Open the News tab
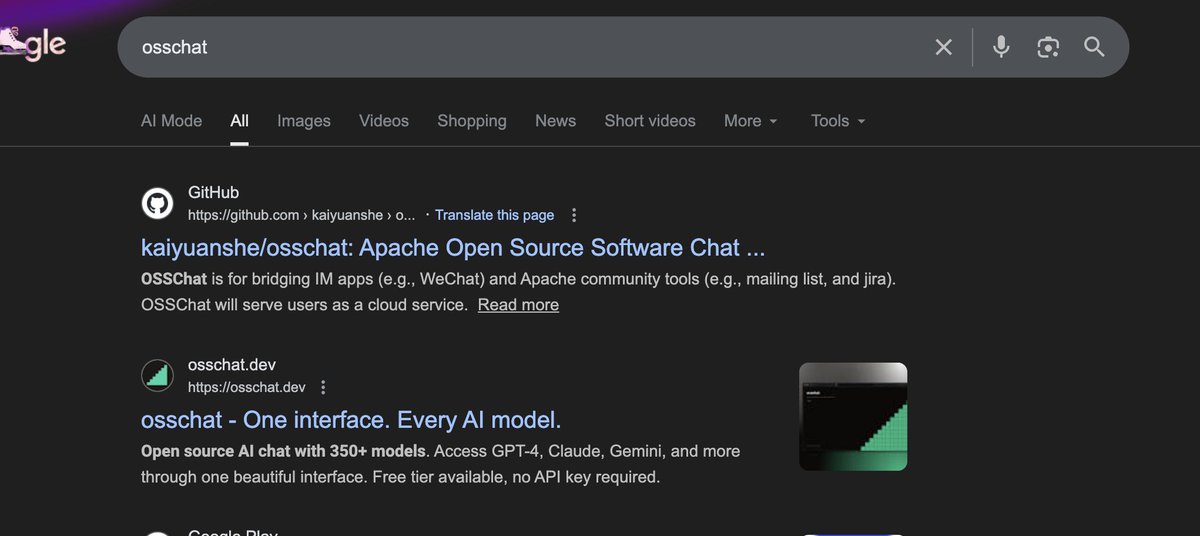This screenshot has width=1200, height=536. [555, 121]
